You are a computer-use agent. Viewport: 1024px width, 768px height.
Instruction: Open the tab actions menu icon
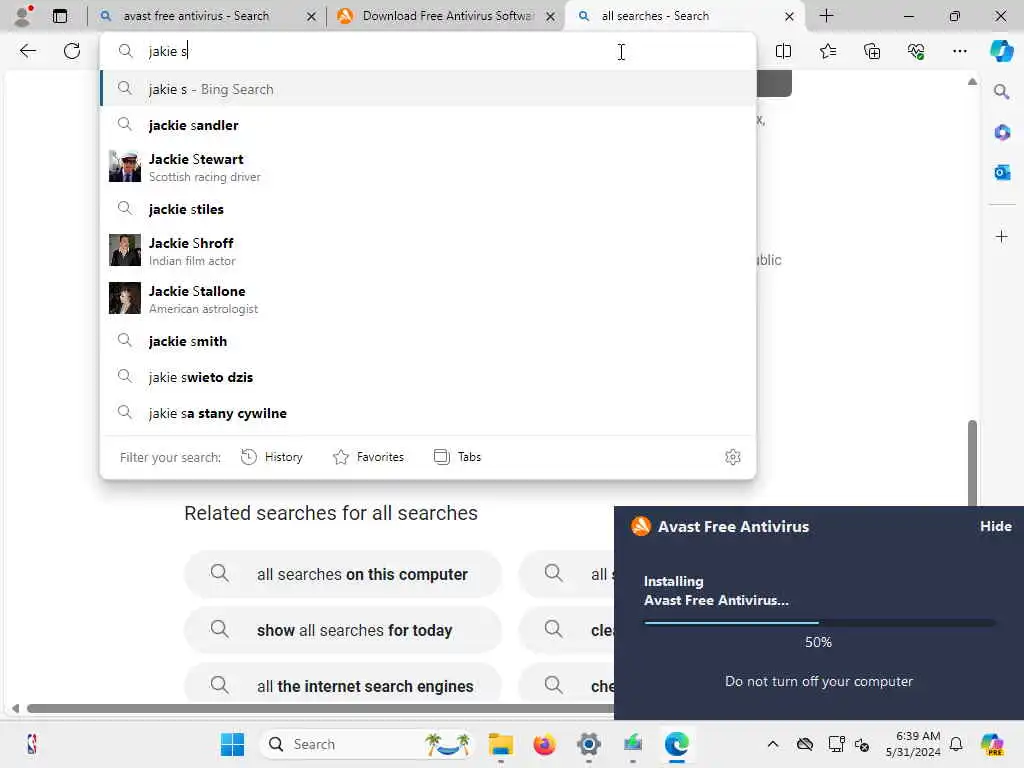tap(59, 16)
